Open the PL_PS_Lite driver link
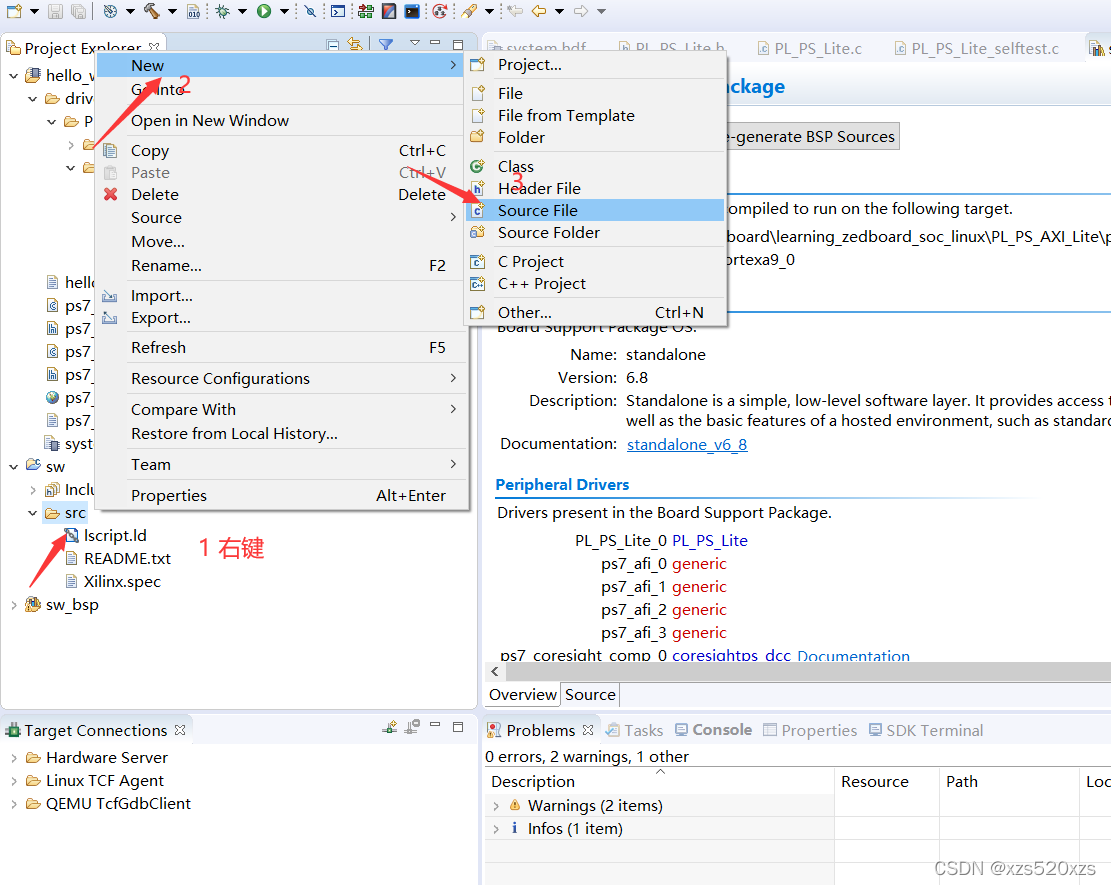This screenshot has width=1111, height=885. click(709, 541)
